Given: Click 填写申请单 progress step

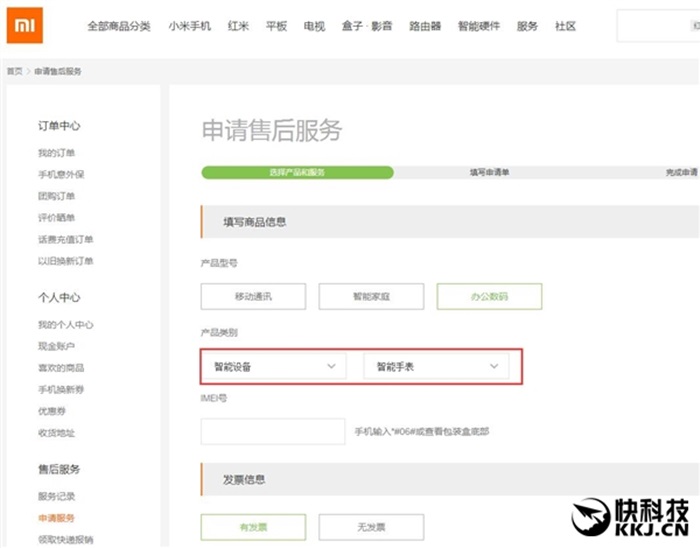Looking at the screenshot, I should point(490,172).
